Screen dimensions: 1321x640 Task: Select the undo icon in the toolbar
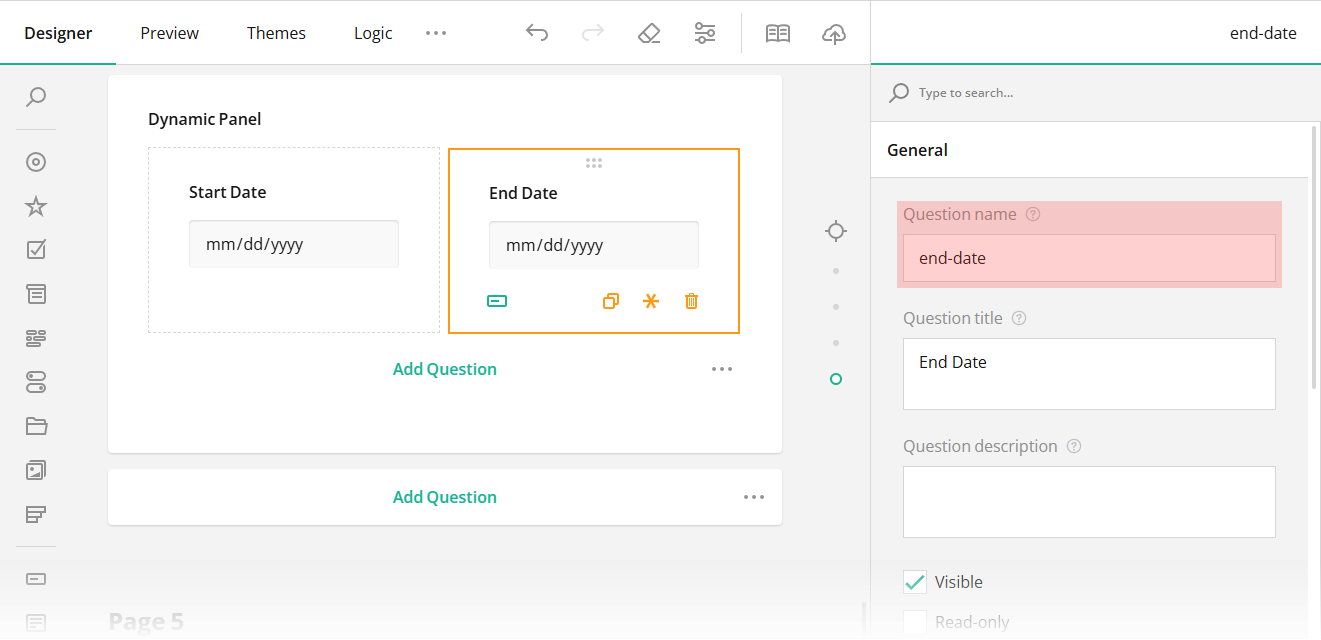[537, 32]
